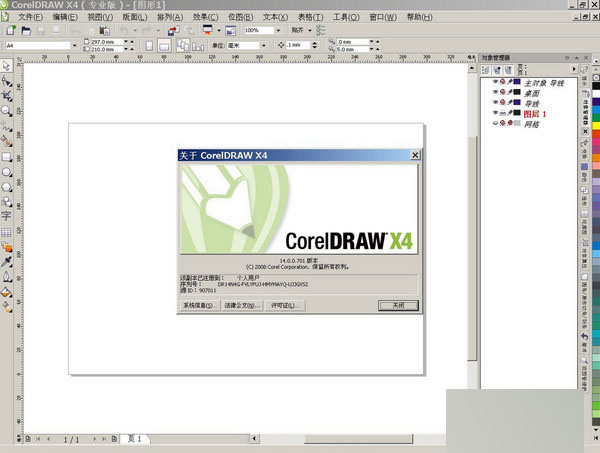Open the 贴齐 snap-to dropdown

point(310,30)
